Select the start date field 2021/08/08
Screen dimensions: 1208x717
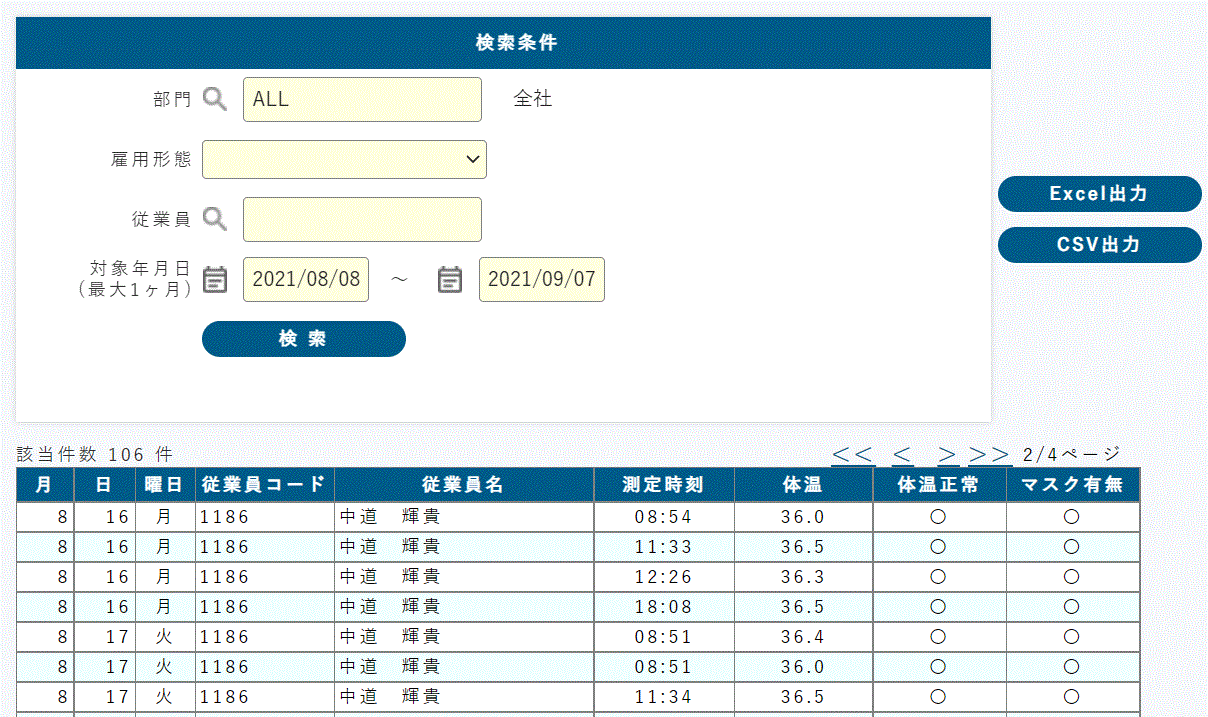point(306,279)
